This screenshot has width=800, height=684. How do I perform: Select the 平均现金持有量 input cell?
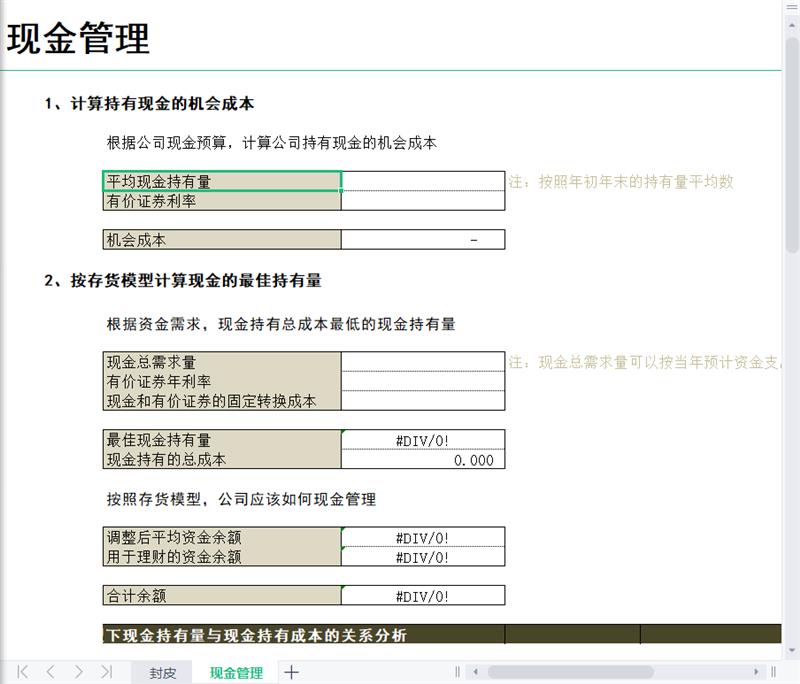click(x=423, y=181)
